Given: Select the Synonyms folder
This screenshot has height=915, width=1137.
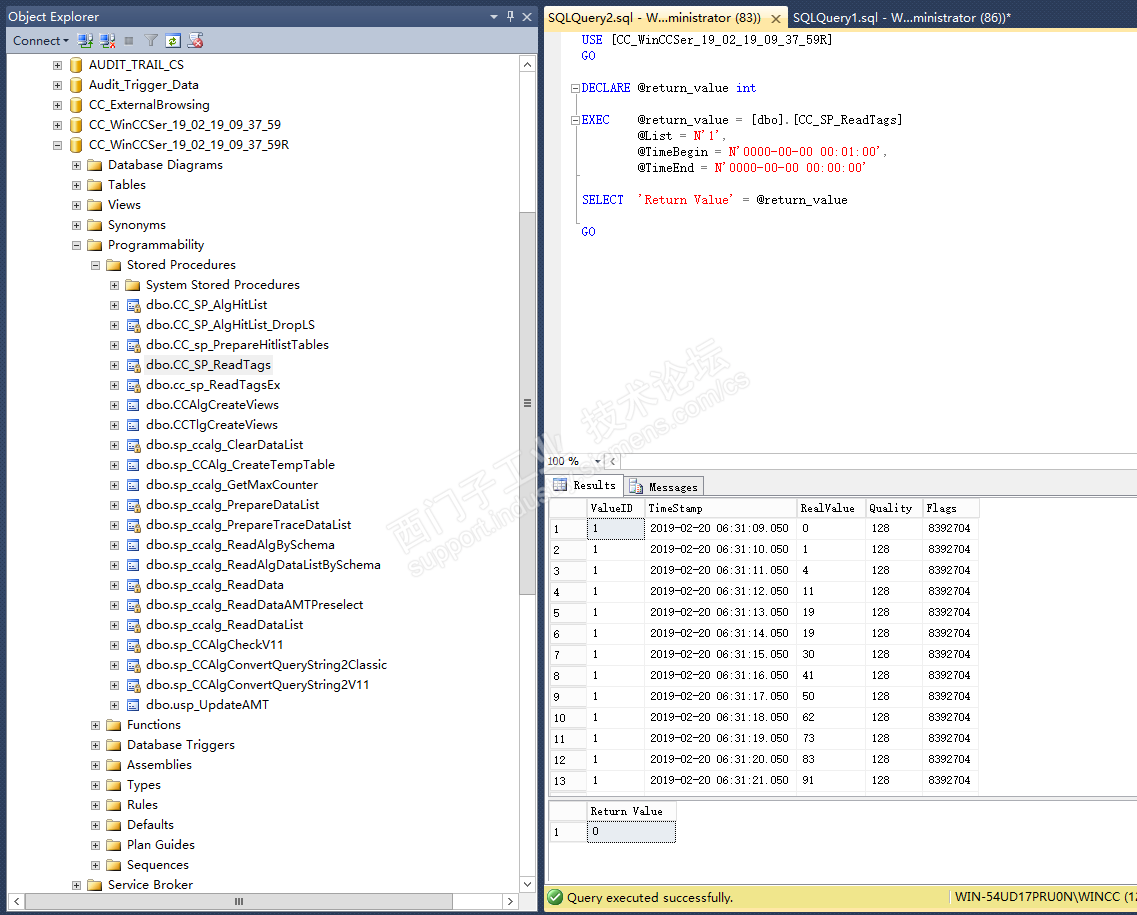Looking at the screenshot, I should tap(136, 225).
